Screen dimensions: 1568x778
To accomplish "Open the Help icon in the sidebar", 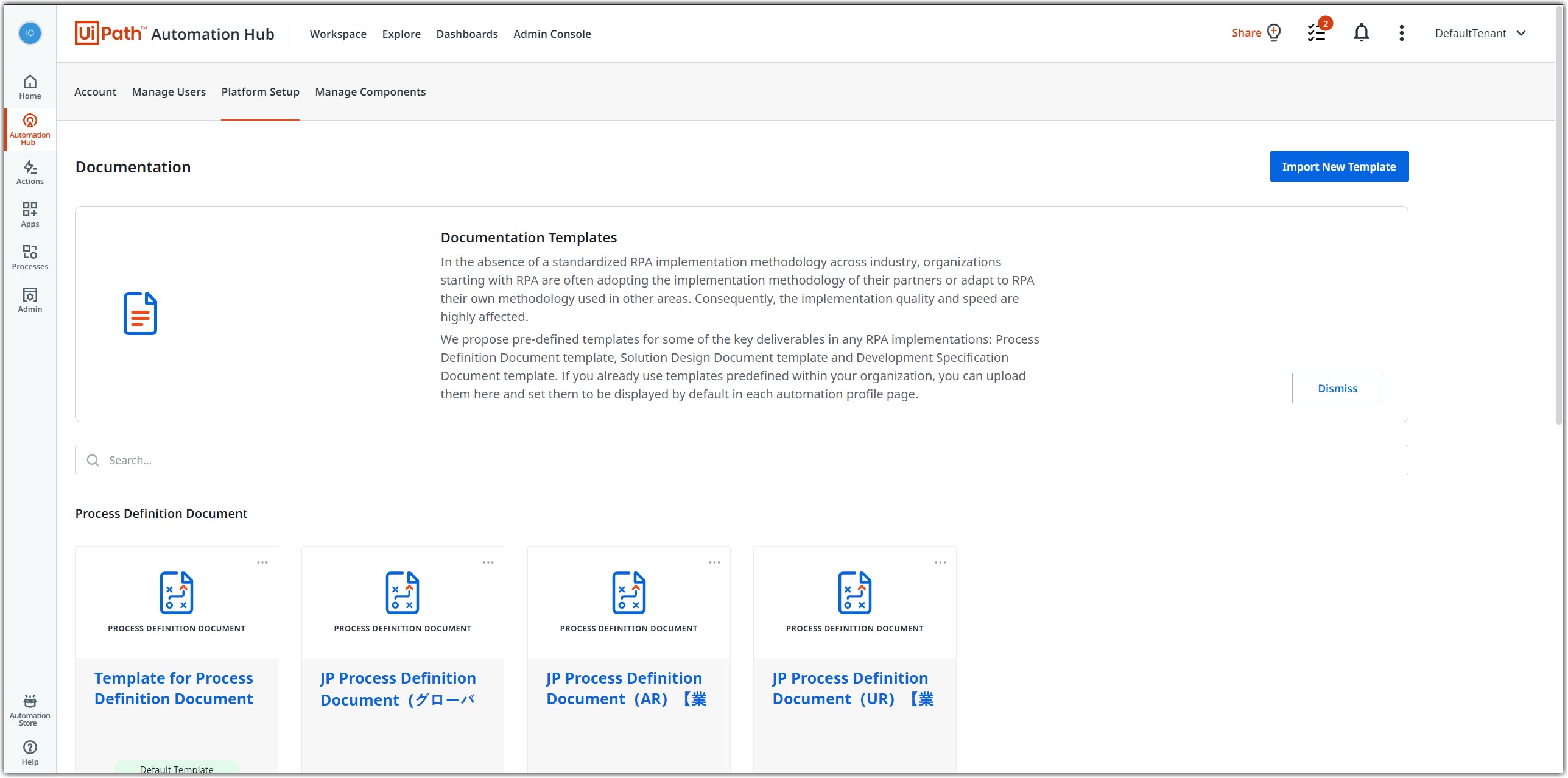I will pos(30,753).
